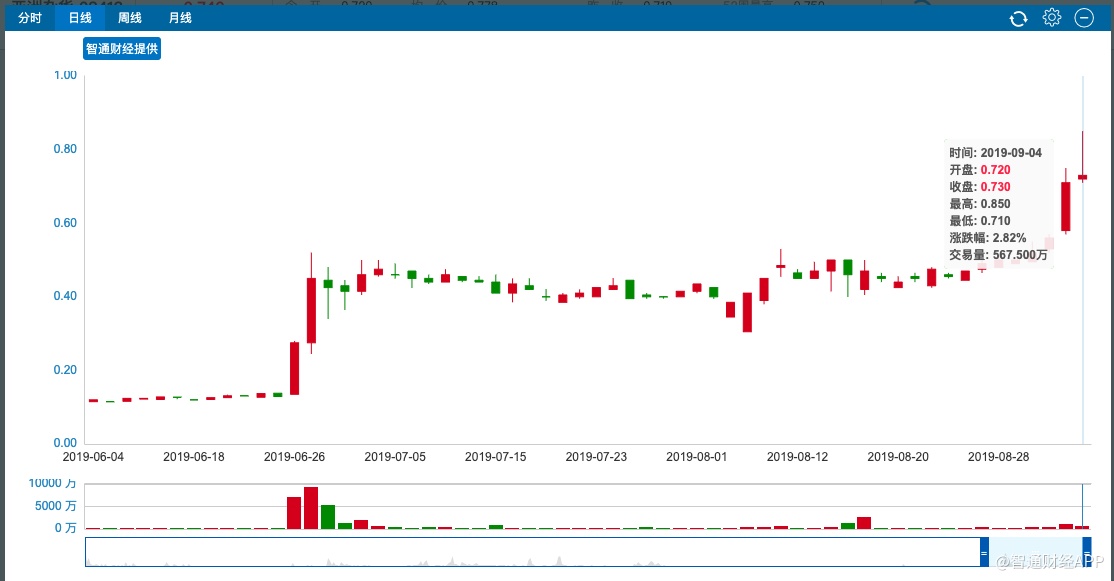Screen dimensions: 1114x581
Task: Click the refresh icon in header
Action: 1018,18
